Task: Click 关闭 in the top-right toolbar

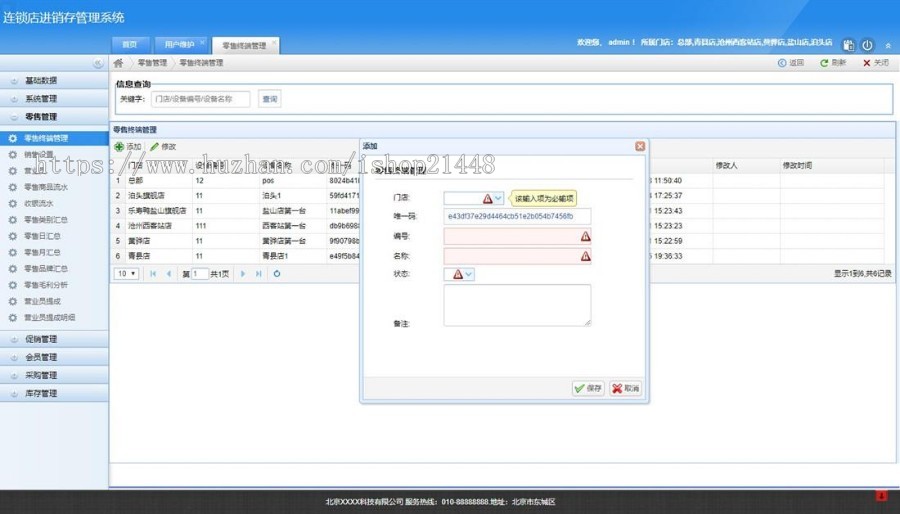Action: coord(876,63)
